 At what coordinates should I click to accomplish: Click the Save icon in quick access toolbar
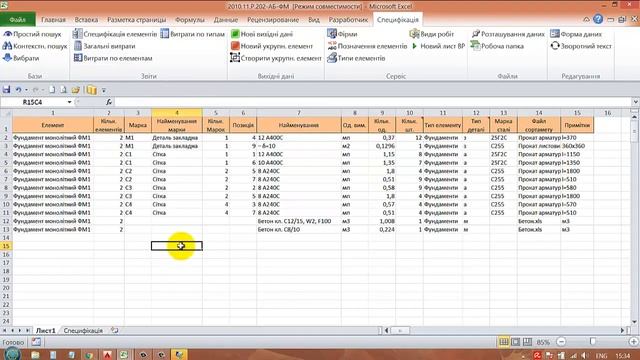pyautogui.click(x=7, y=90)
